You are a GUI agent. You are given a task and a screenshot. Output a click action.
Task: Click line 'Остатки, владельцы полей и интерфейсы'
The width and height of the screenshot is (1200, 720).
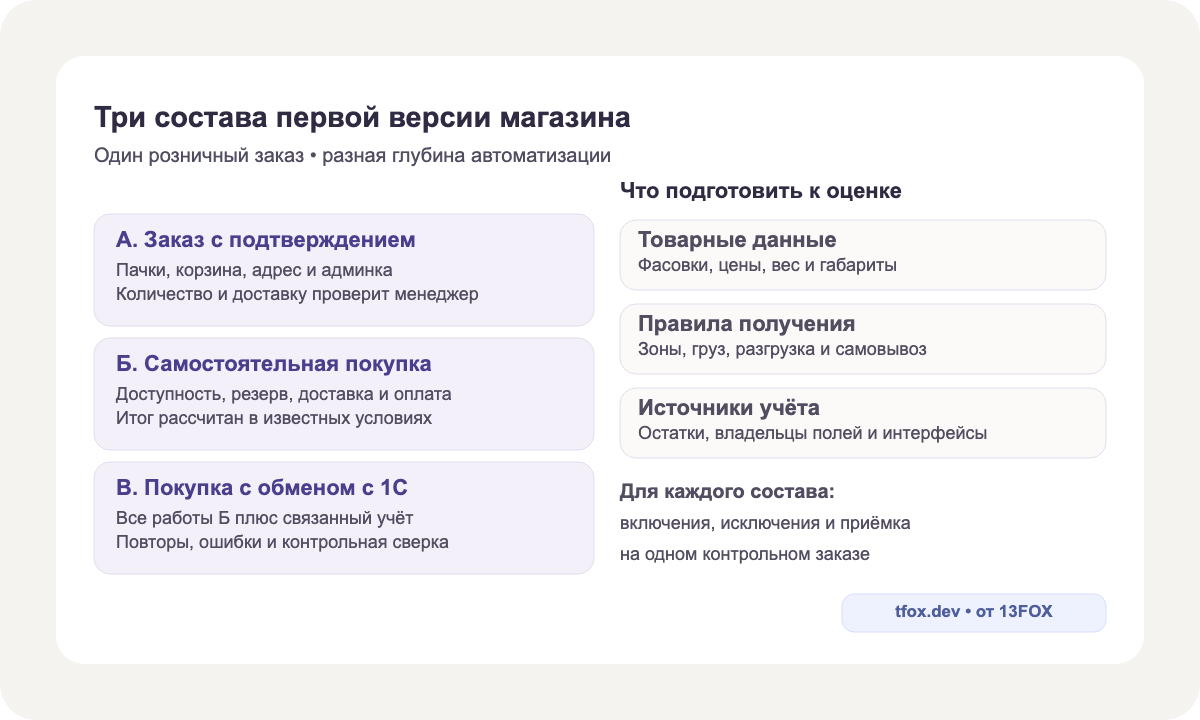click(x=813, y=434)
